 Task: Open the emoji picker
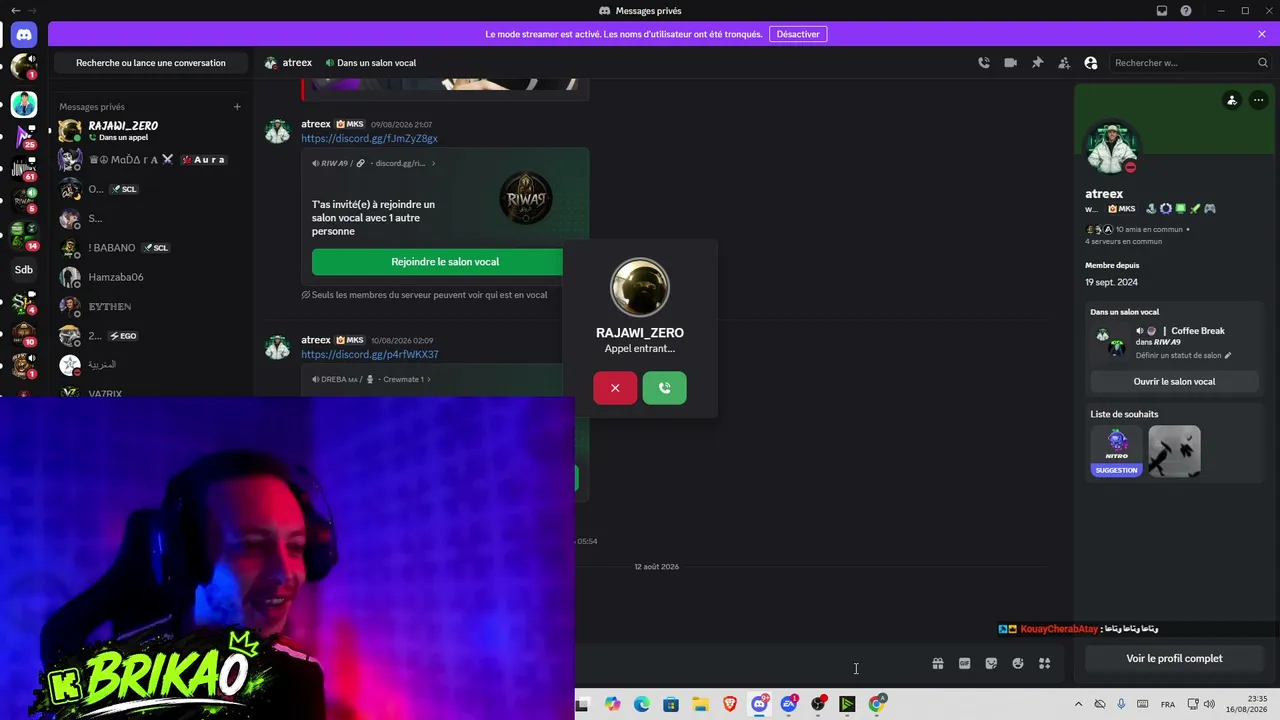coord(1018,663)
